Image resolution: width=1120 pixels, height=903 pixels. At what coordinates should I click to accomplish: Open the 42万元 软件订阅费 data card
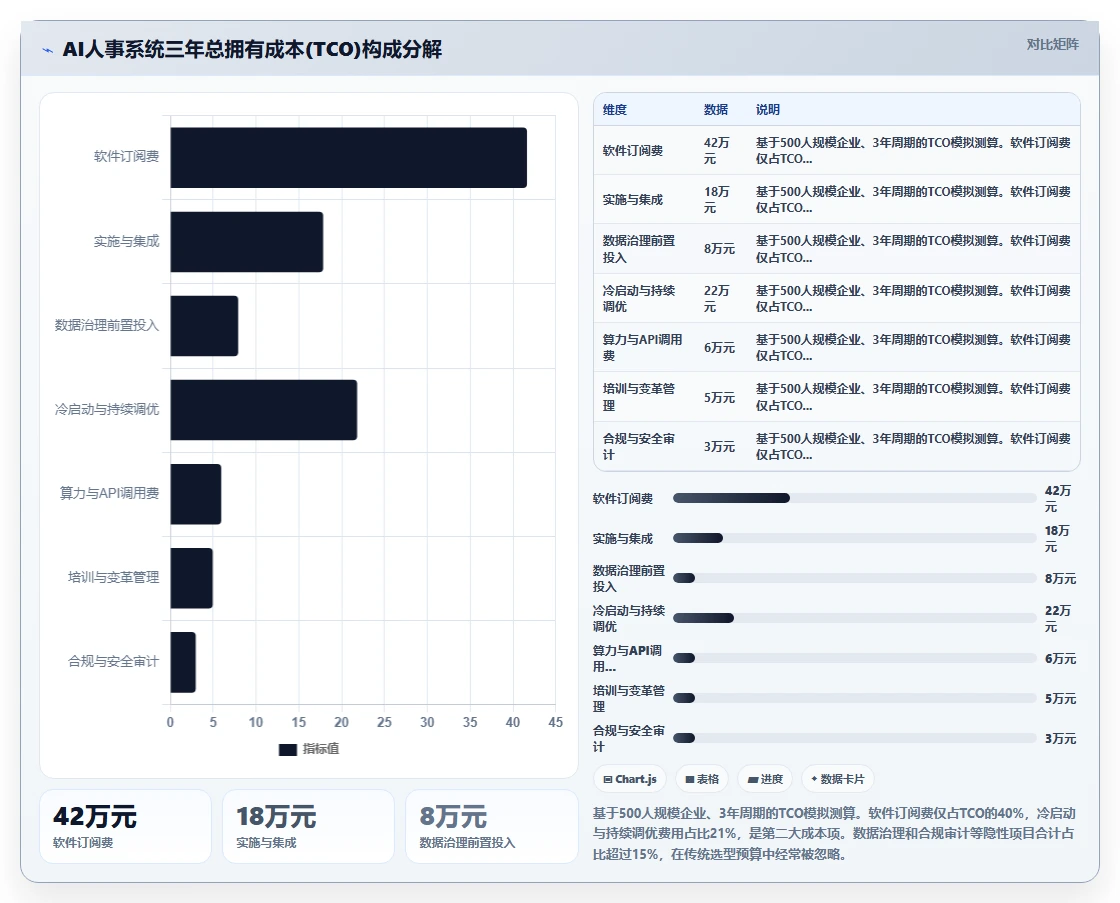coord(126,827)
